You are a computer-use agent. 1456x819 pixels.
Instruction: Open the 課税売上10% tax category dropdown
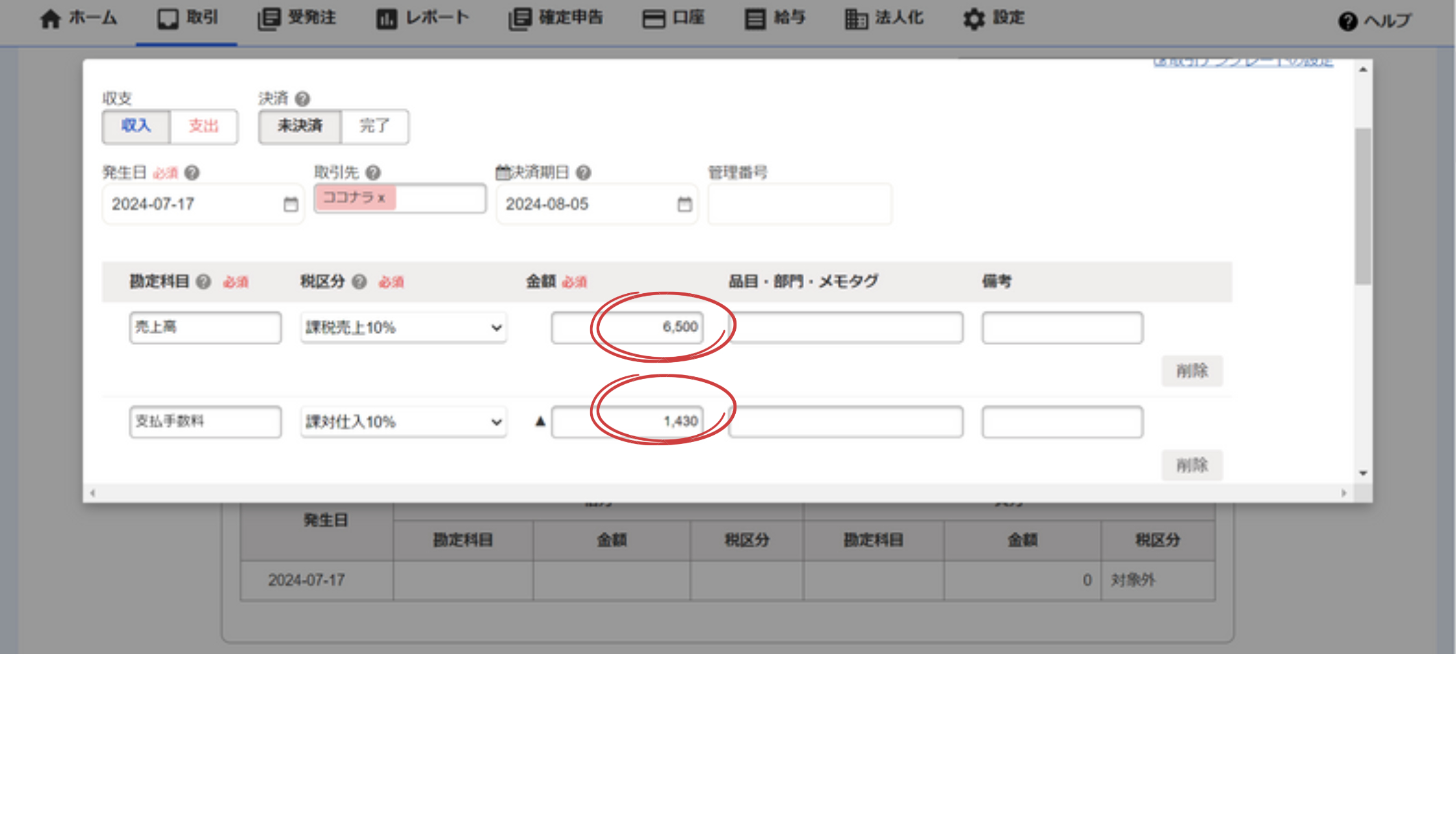coord(403,328)
